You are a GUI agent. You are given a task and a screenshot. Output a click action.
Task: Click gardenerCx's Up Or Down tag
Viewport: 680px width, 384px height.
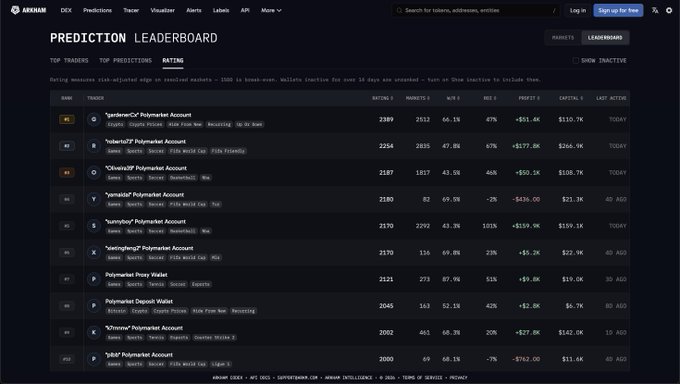coord(249,125)
